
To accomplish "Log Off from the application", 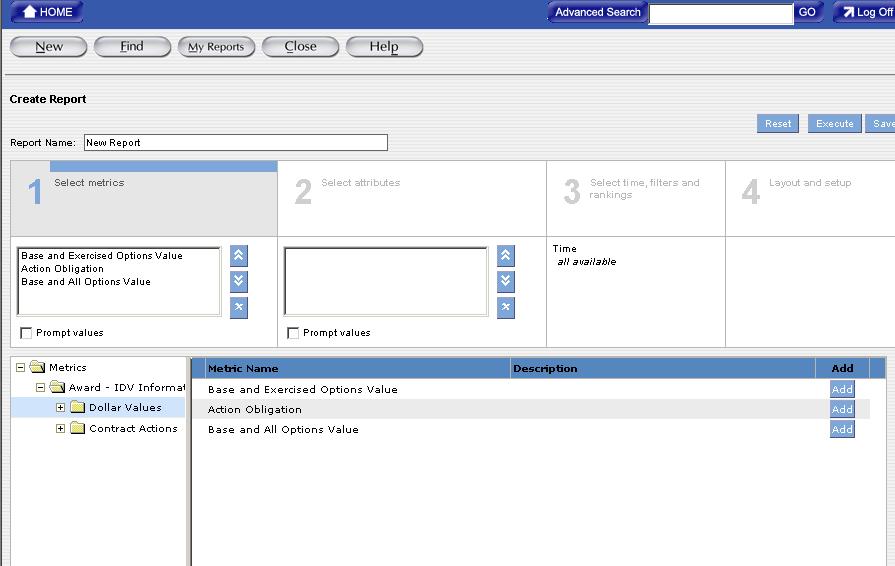I will tap(865, 12).
